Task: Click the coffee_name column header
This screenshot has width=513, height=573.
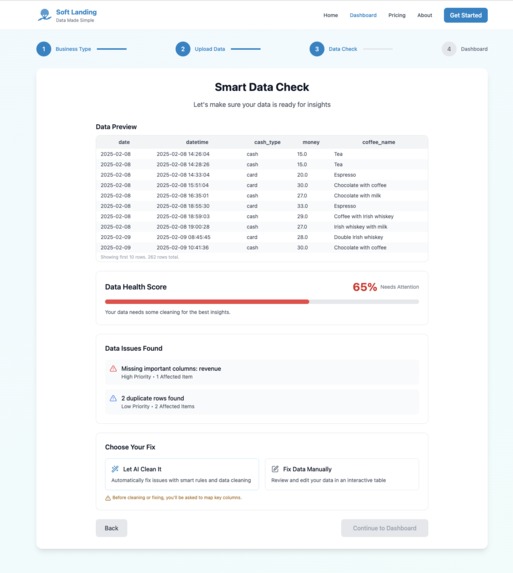Action: pyautogui.click(x=379, y=142)
